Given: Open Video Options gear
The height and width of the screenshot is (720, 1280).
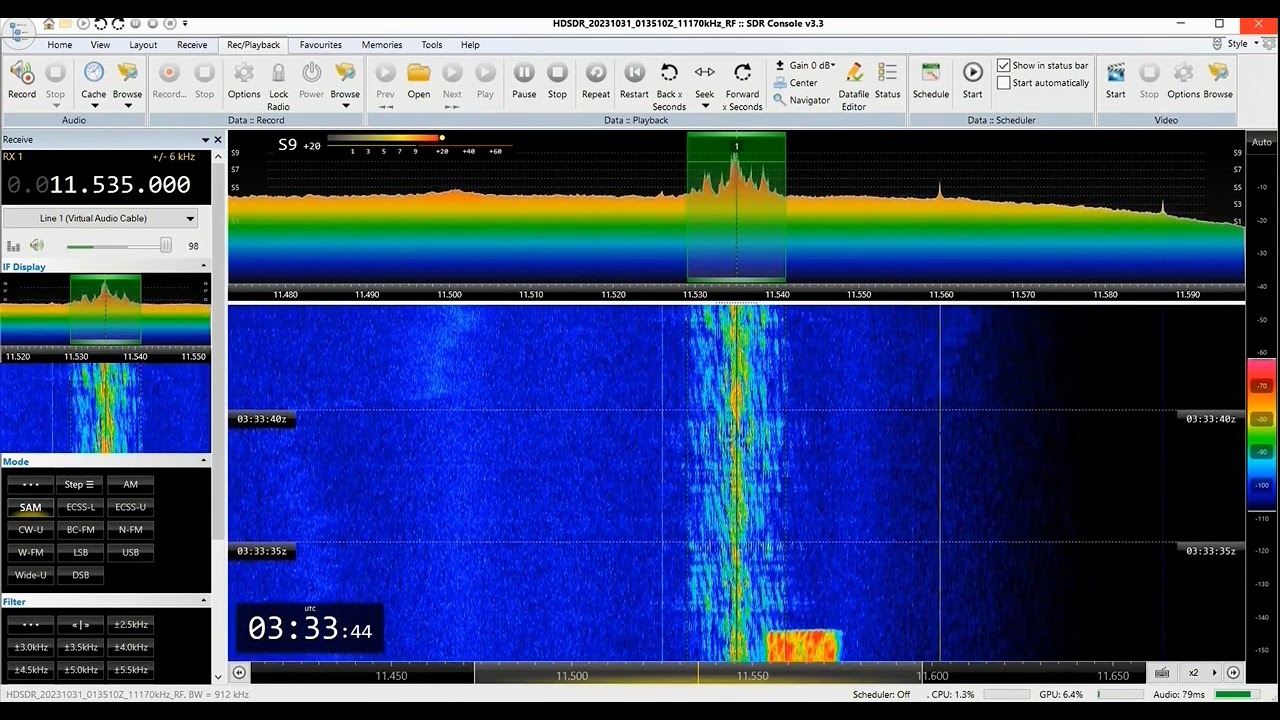Looking at the screenshot, I should (x=1183, y=73).
